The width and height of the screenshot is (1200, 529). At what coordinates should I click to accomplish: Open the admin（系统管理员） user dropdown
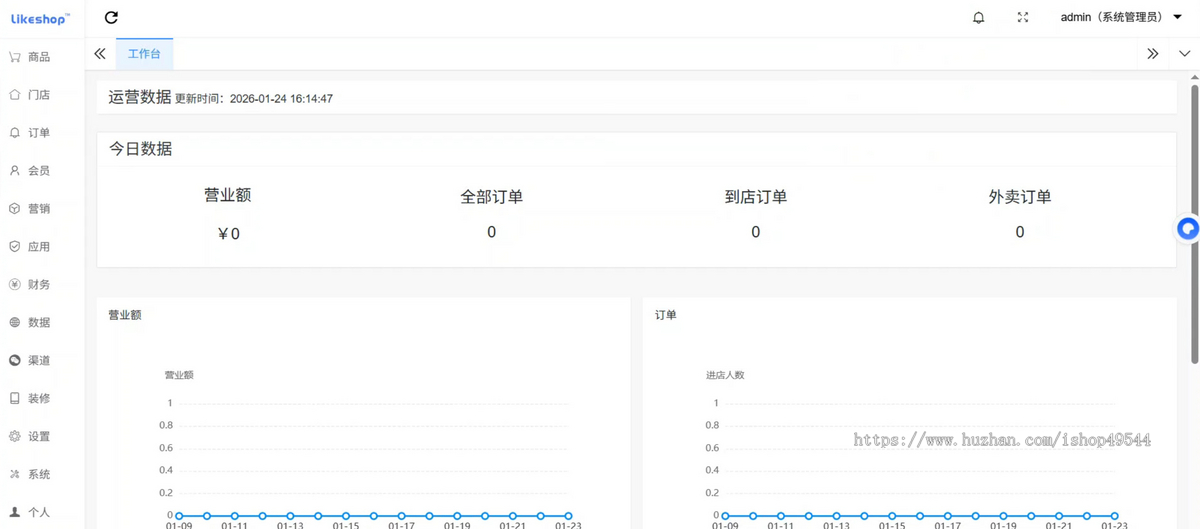click(1121, 17)
